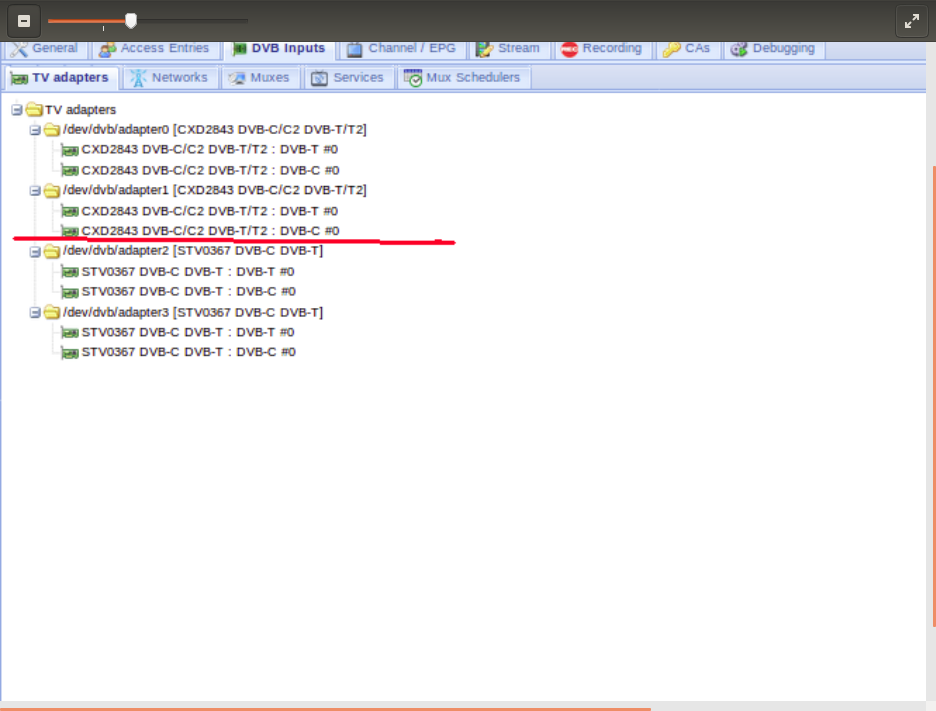
Task: Select adapter1 CXD2843 DVB-T #0 frontend
Action: [210, 211]
